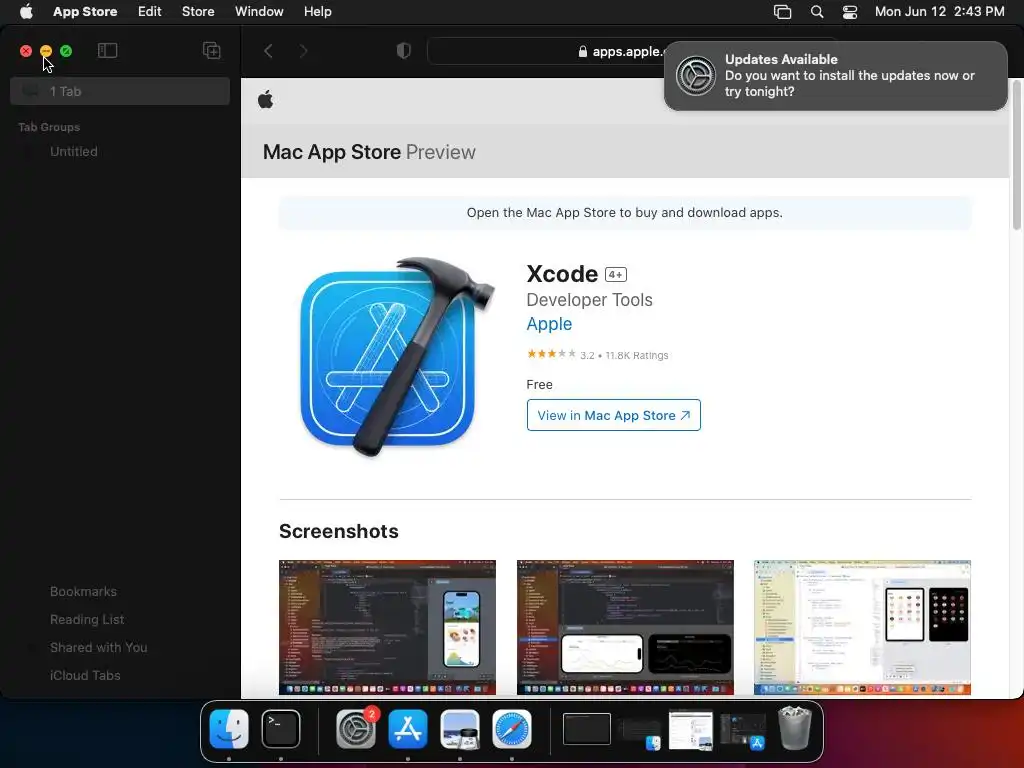Open iCloud Tabs in the sidebar
Viewport: 1024px width, 768px height.
[85, 676]
